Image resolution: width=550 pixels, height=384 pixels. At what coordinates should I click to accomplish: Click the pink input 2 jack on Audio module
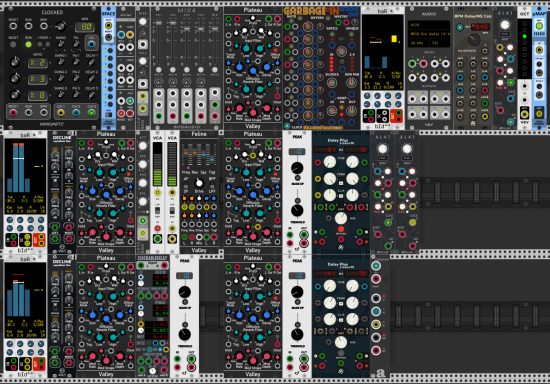click(x=423, y=64)
